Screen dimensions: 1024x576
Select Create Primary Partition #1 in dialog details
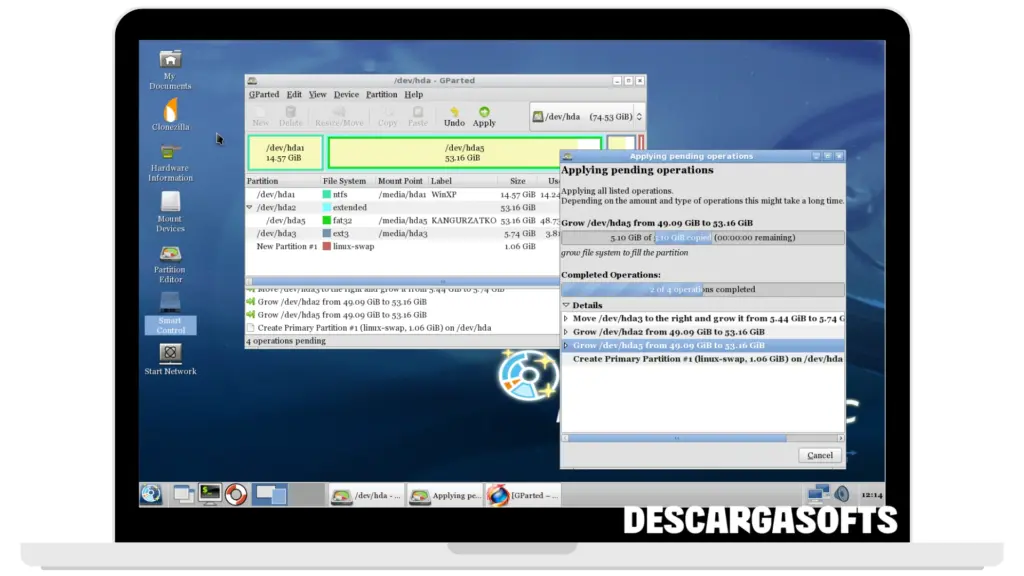click(x=703, y=359)
